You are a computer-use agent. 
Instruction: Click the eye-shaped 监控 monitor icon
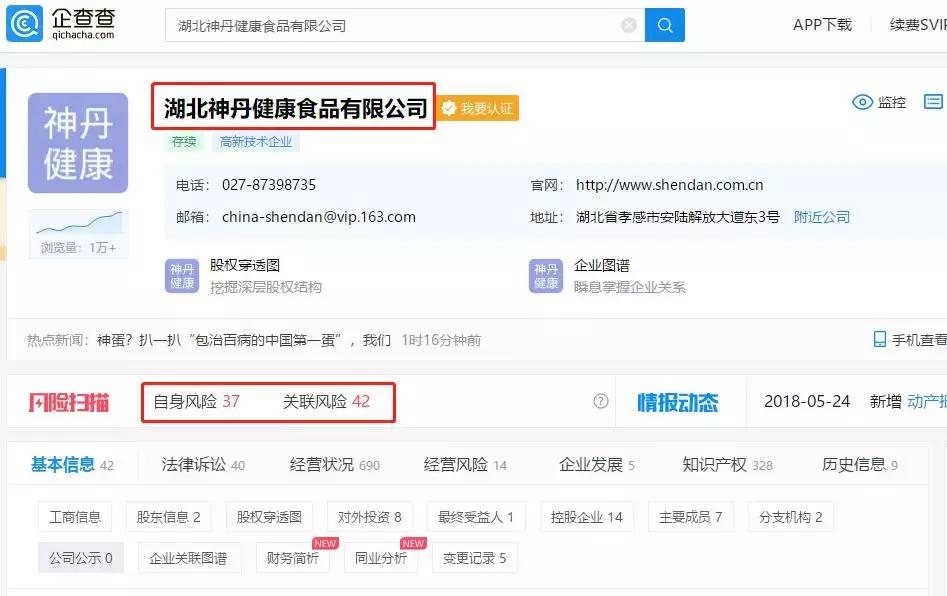(862, 102)
